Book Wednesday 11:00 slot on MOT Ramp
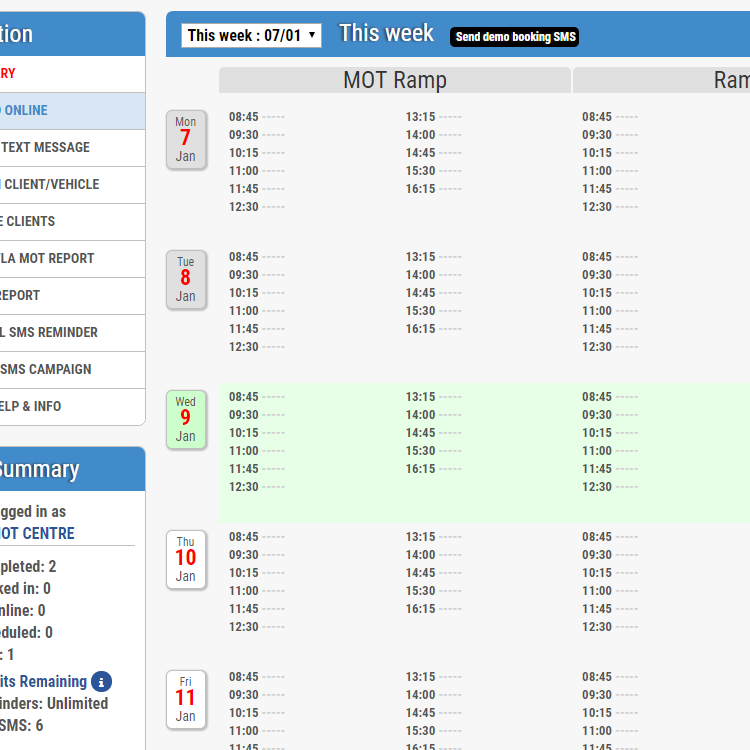The height and width of the screenshot is (750, 750). [257, 451]
